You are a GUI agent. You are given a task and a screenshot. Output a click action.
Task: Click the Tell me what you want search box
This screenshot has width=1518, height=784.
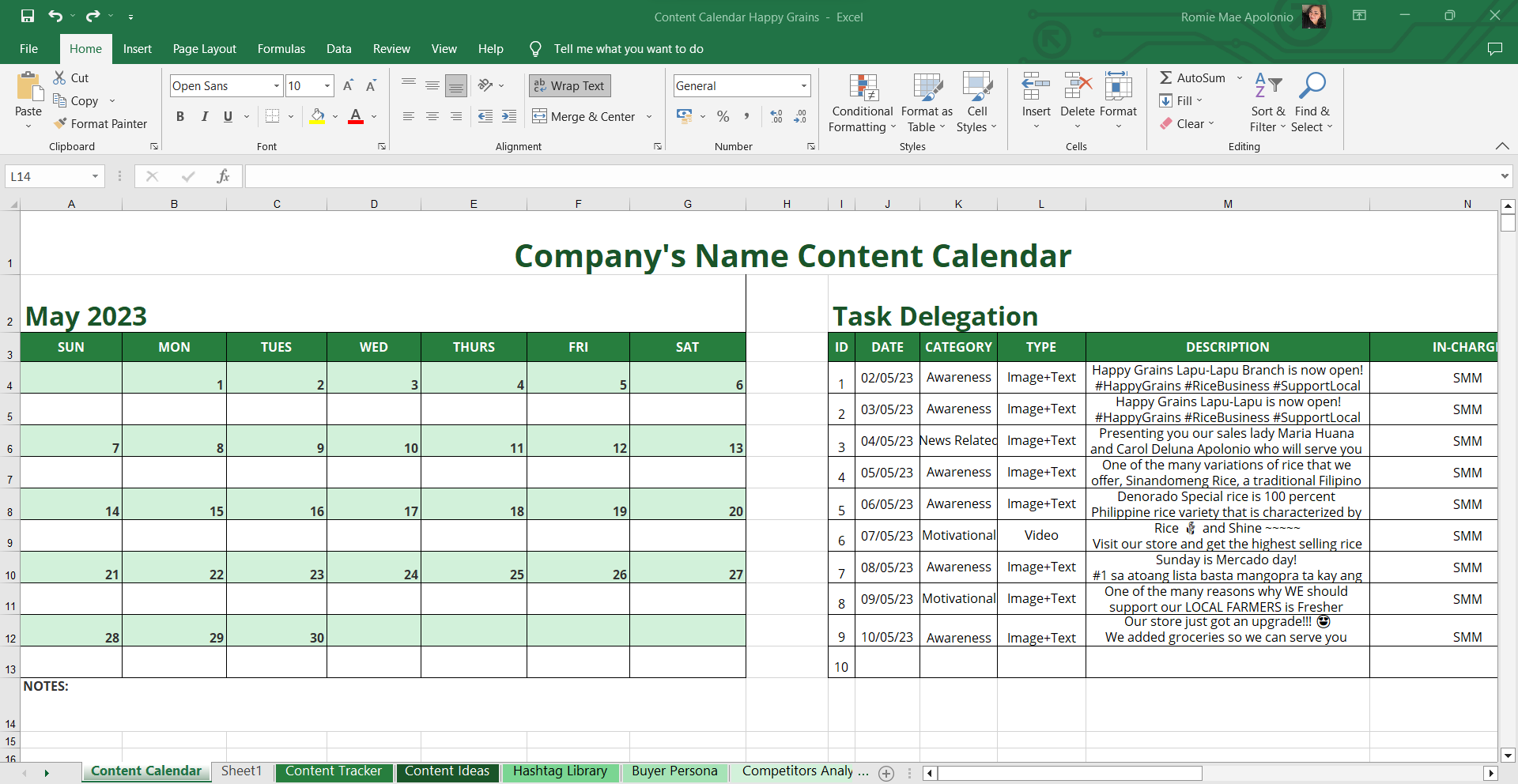(628, 48)
